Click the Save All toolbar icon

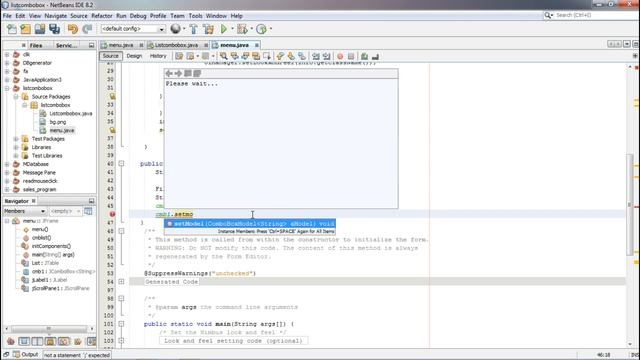coord(54,29)
